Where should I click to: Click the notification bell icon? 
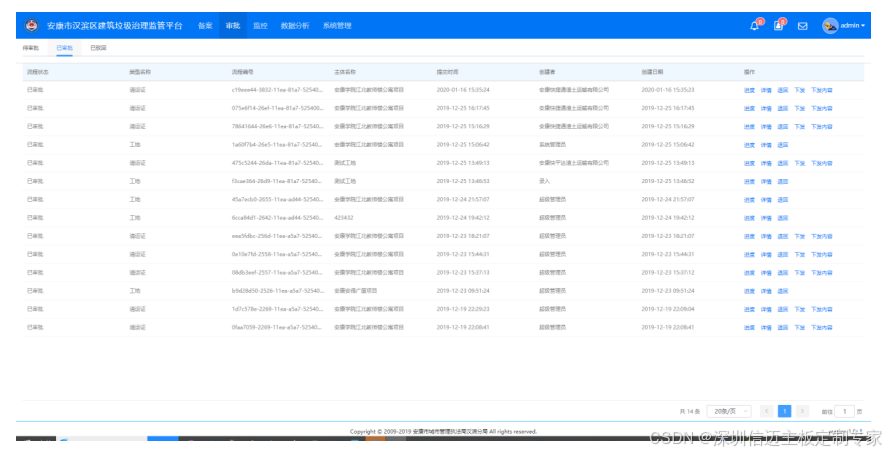tap(755, 26)
